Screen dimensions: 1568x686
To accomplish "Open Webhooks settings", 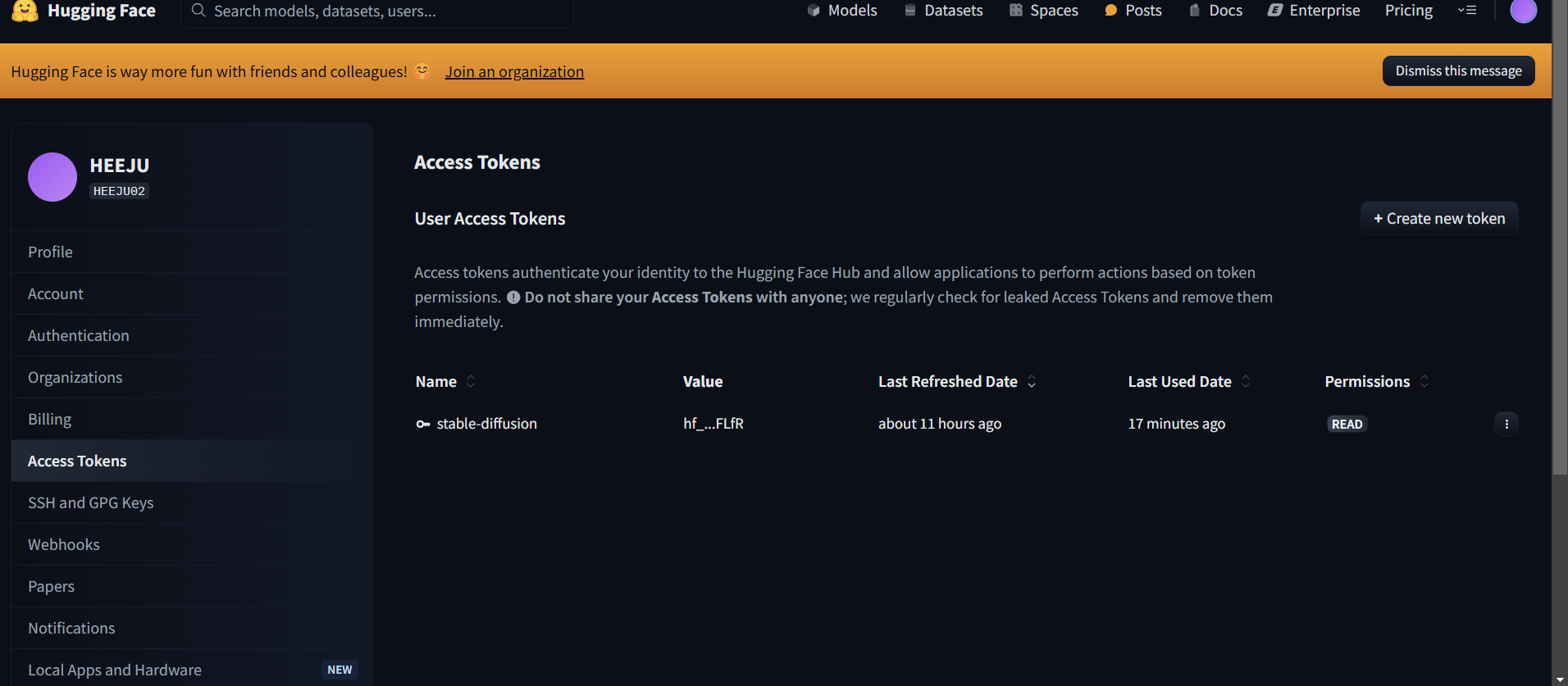I will coord(192,544).
